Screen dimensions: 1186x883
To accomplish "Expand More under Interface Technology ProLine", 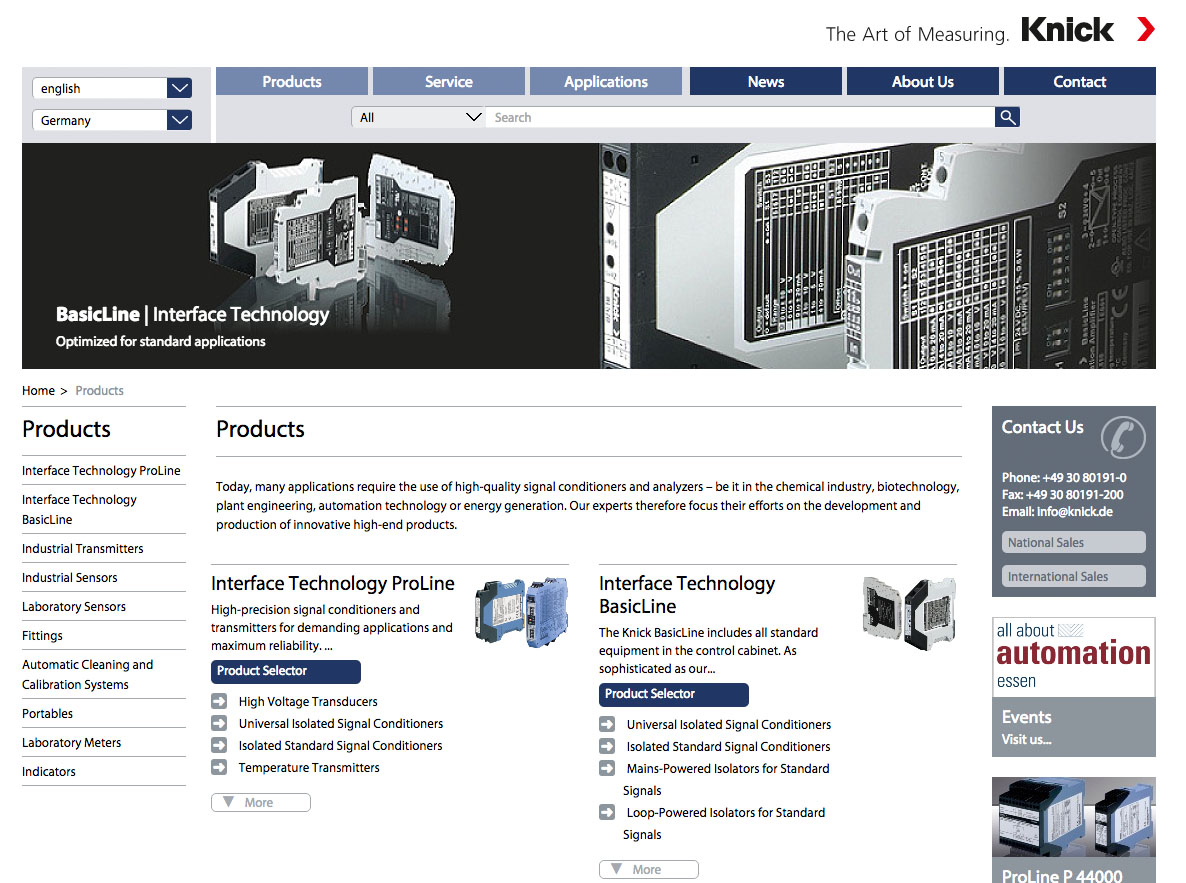I will [261, 802].
